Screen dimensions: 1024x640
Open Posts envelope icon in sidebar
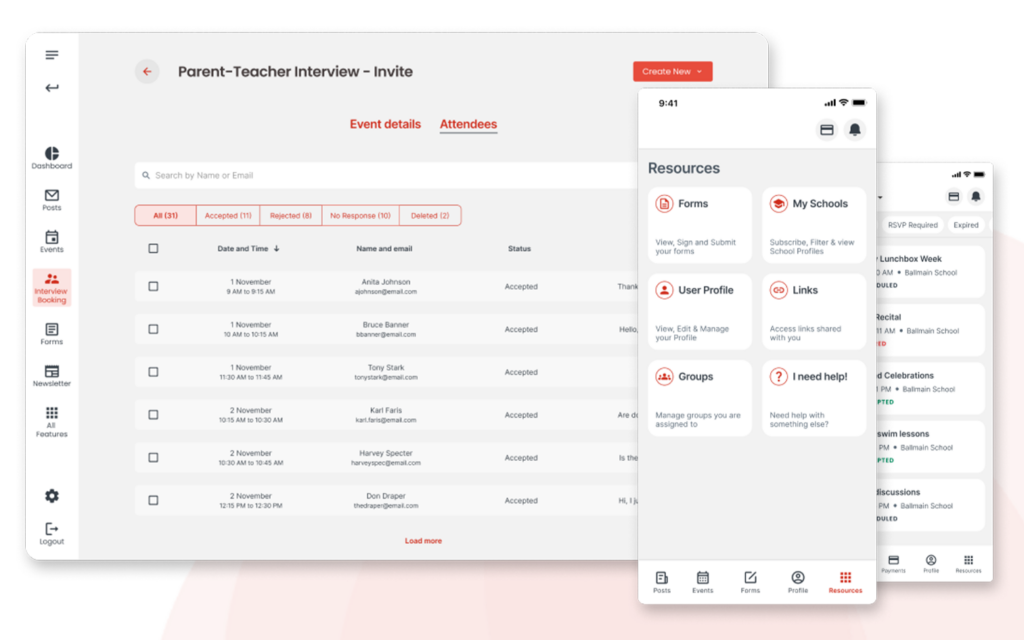click(x=52, y=196)
